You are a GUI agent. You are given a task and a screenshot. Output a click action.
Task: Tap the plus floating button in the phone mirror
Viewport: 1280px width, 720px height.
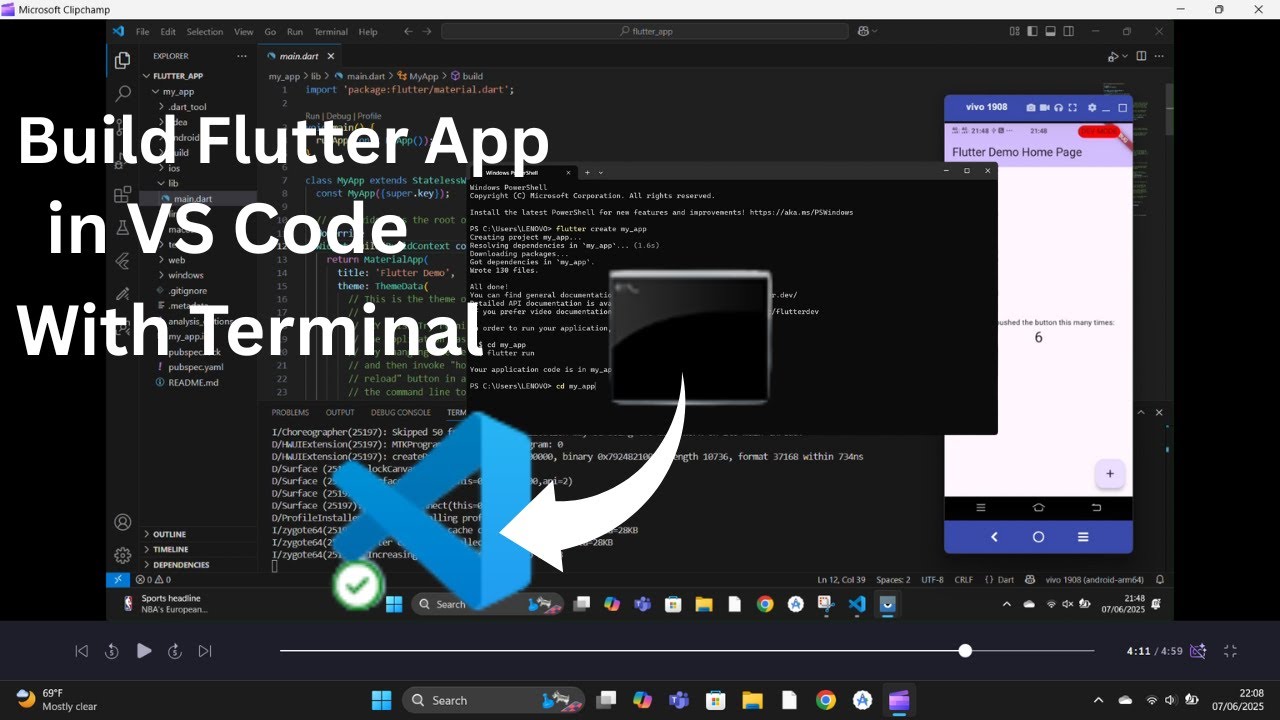[x=1109, y=474]
